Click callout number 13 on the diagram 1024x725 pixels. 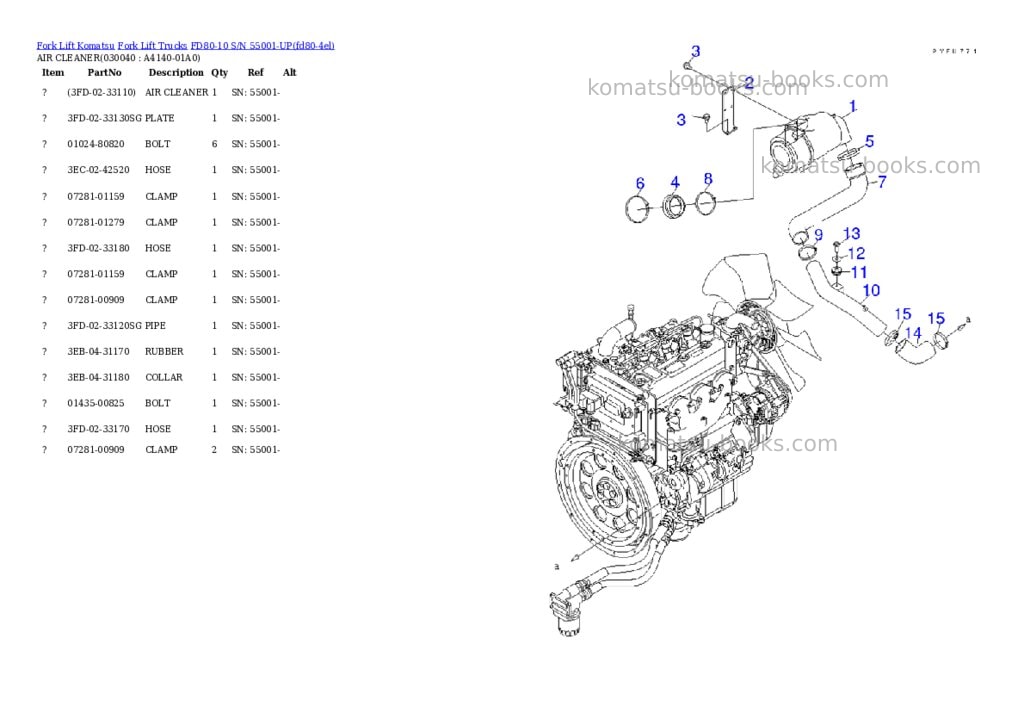pyautogui.click(x=852, y=233)
